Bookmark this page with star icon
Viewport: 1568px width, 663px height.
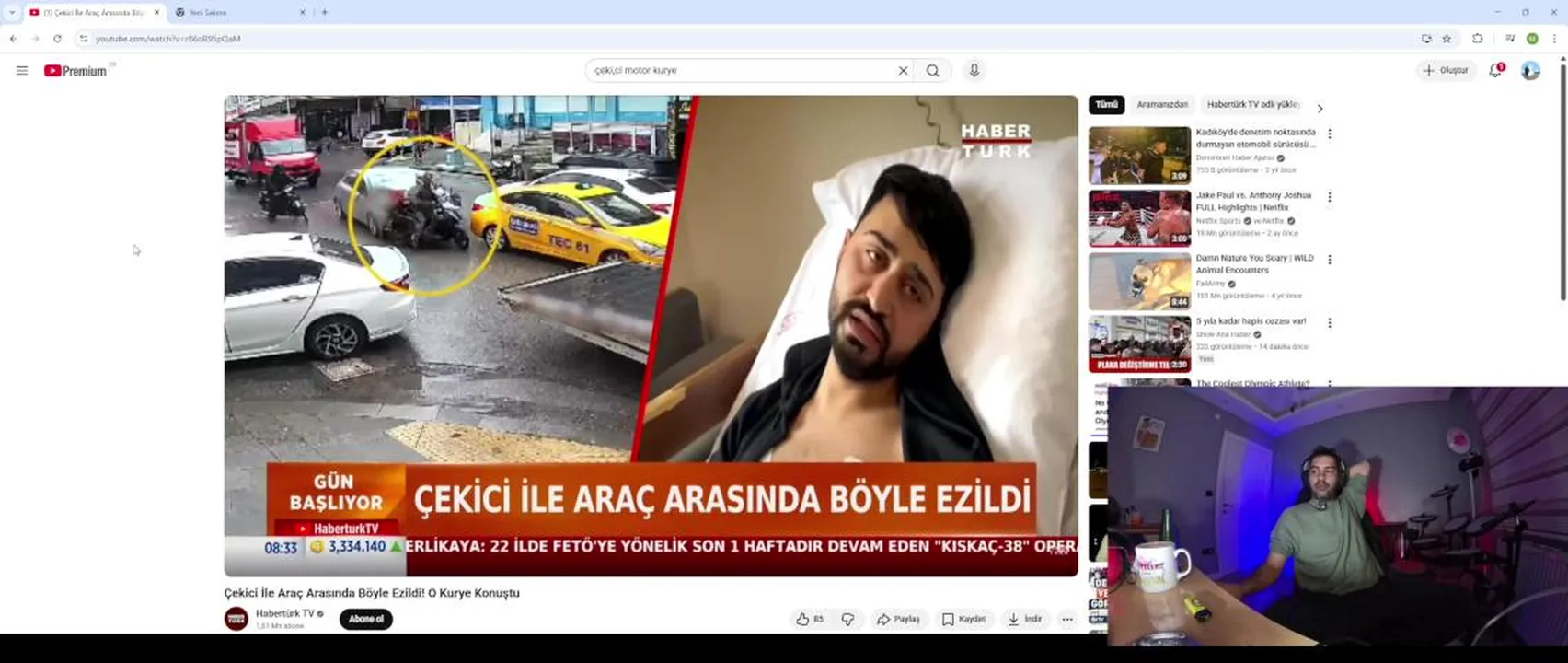click(x=1447, y=39)
